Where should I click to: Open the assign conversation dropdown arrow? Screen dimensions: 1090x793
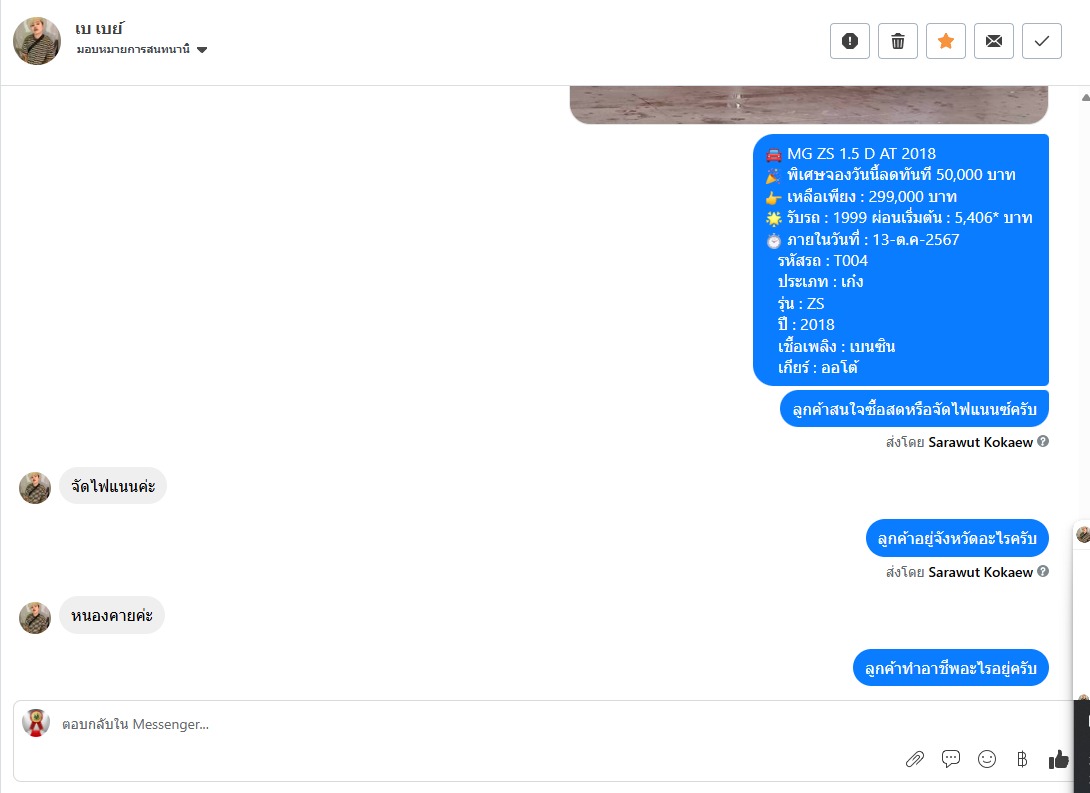202,49
